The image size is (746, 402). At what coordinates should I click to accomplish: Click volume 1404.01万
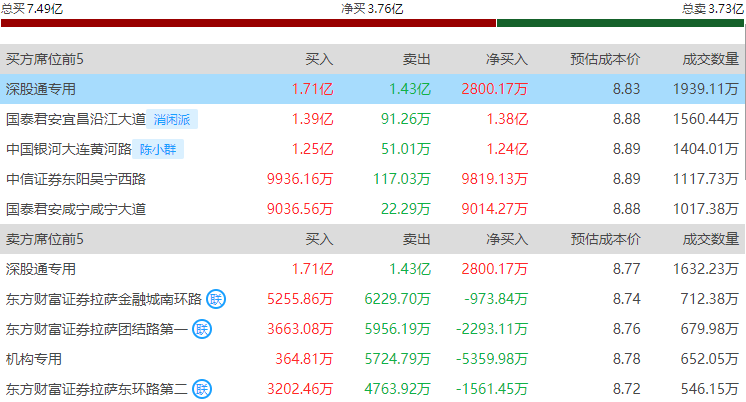706,149
